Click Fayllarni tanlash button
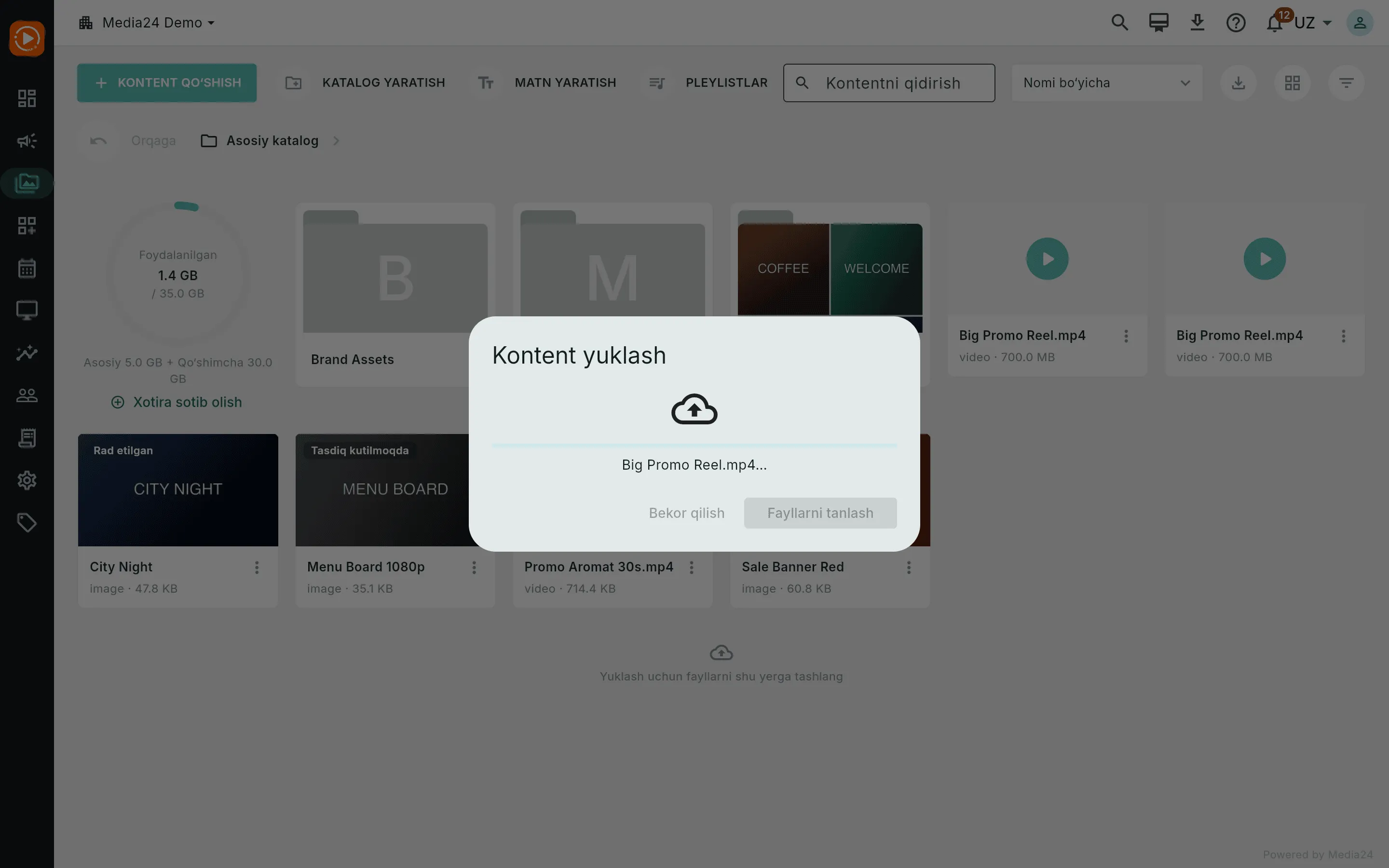 tap(820, 513)
